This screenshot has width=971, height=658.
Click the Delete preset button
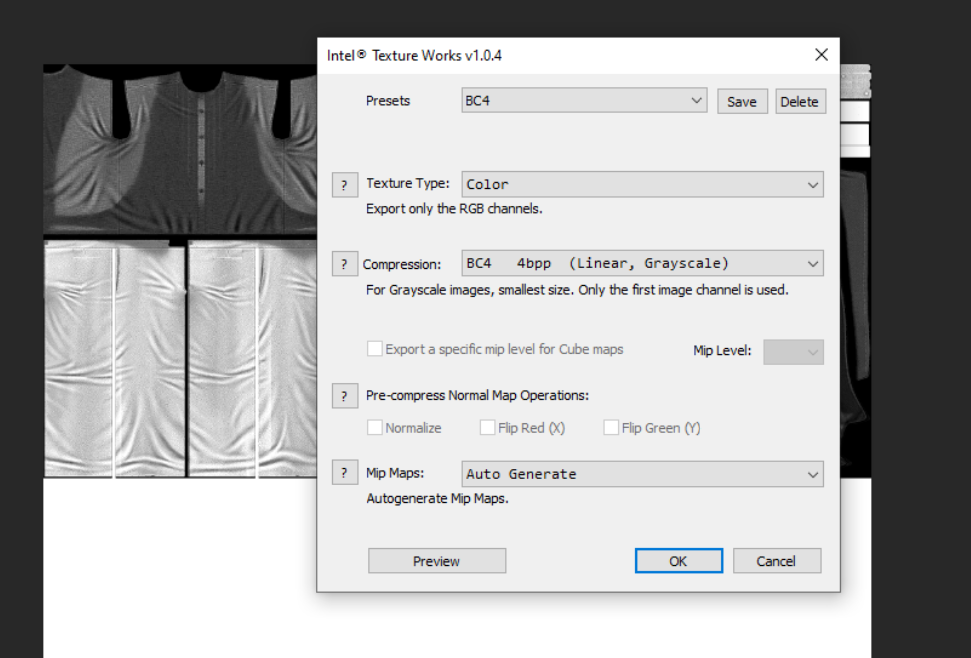click(x=800, y=102)
